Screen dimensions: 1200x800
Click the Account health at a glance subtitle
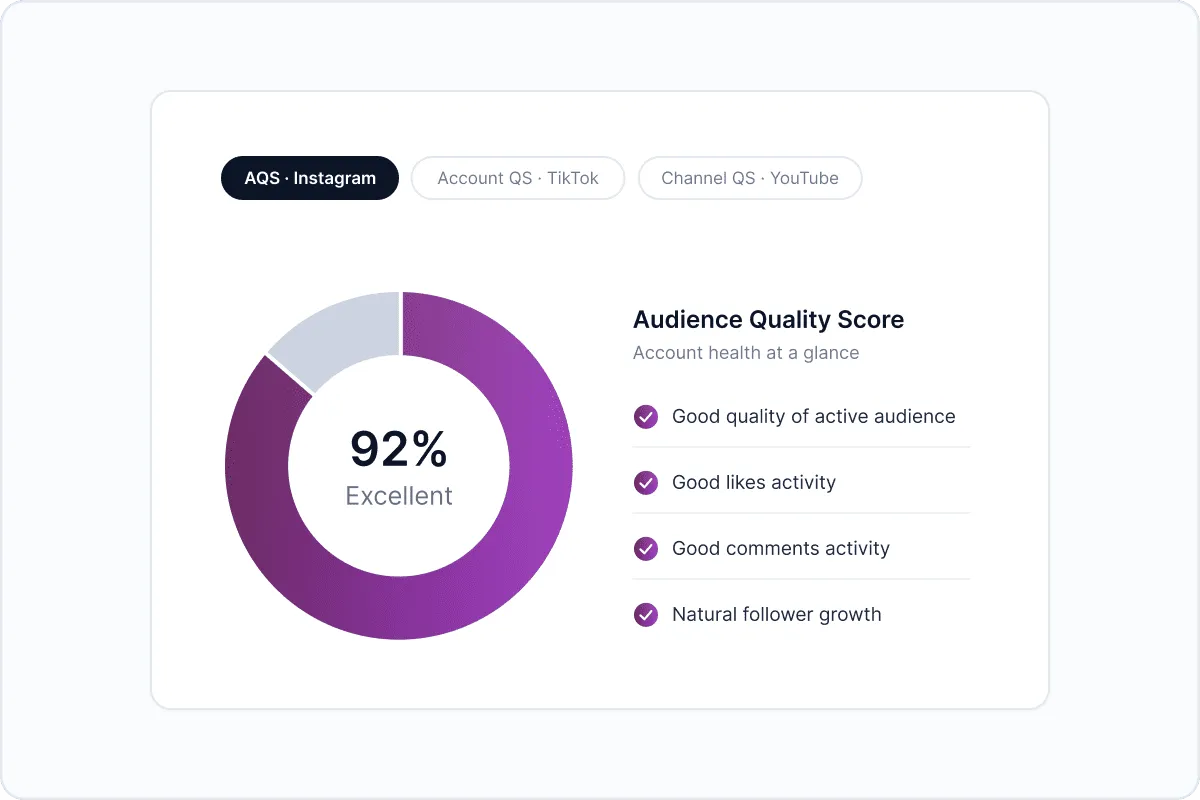point(746,353)
